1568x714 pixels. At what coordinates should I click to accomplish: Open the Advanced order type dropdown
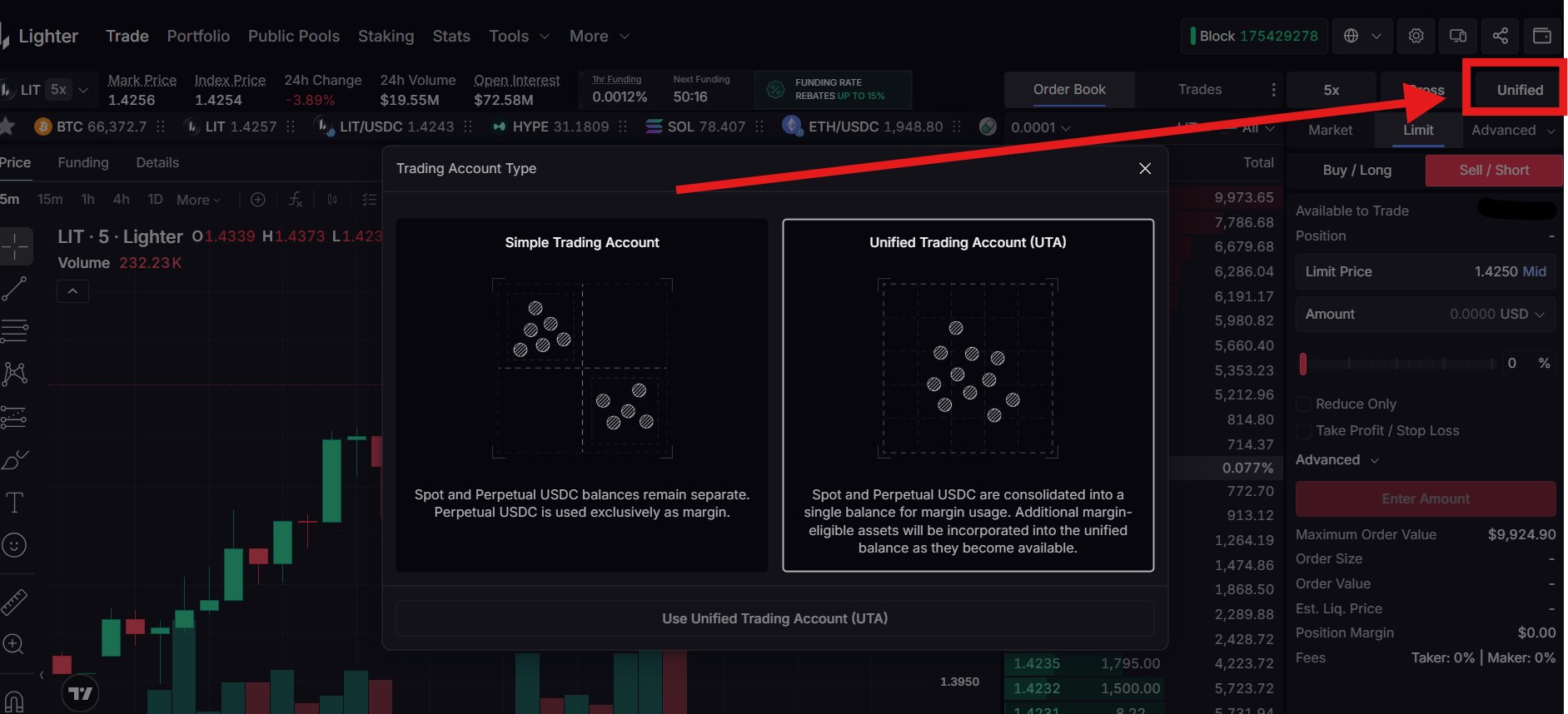1513,130
